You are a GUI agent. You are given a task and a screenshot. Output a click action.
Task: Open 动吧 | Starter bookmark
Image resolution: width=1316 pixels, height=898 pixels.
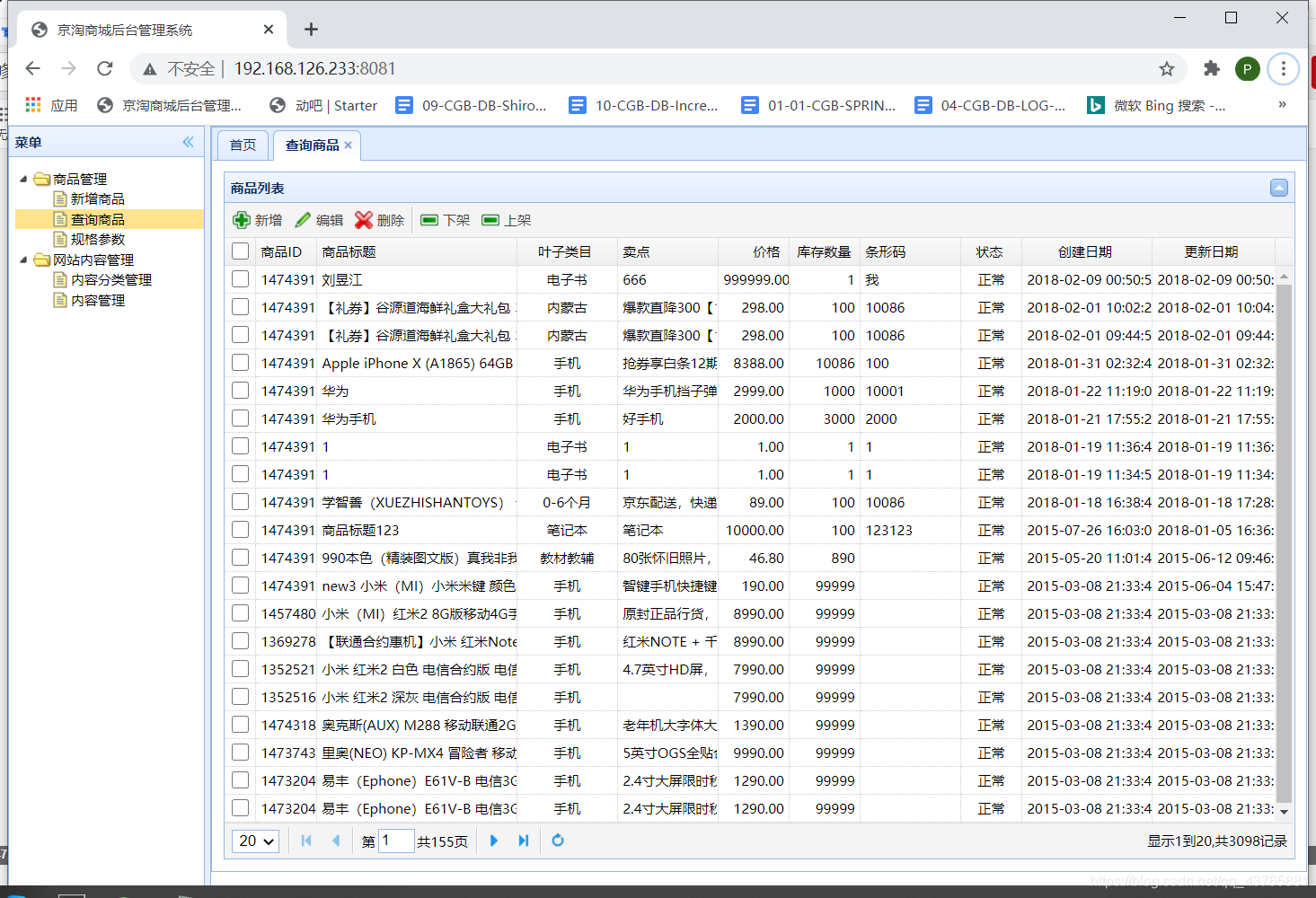323,105
